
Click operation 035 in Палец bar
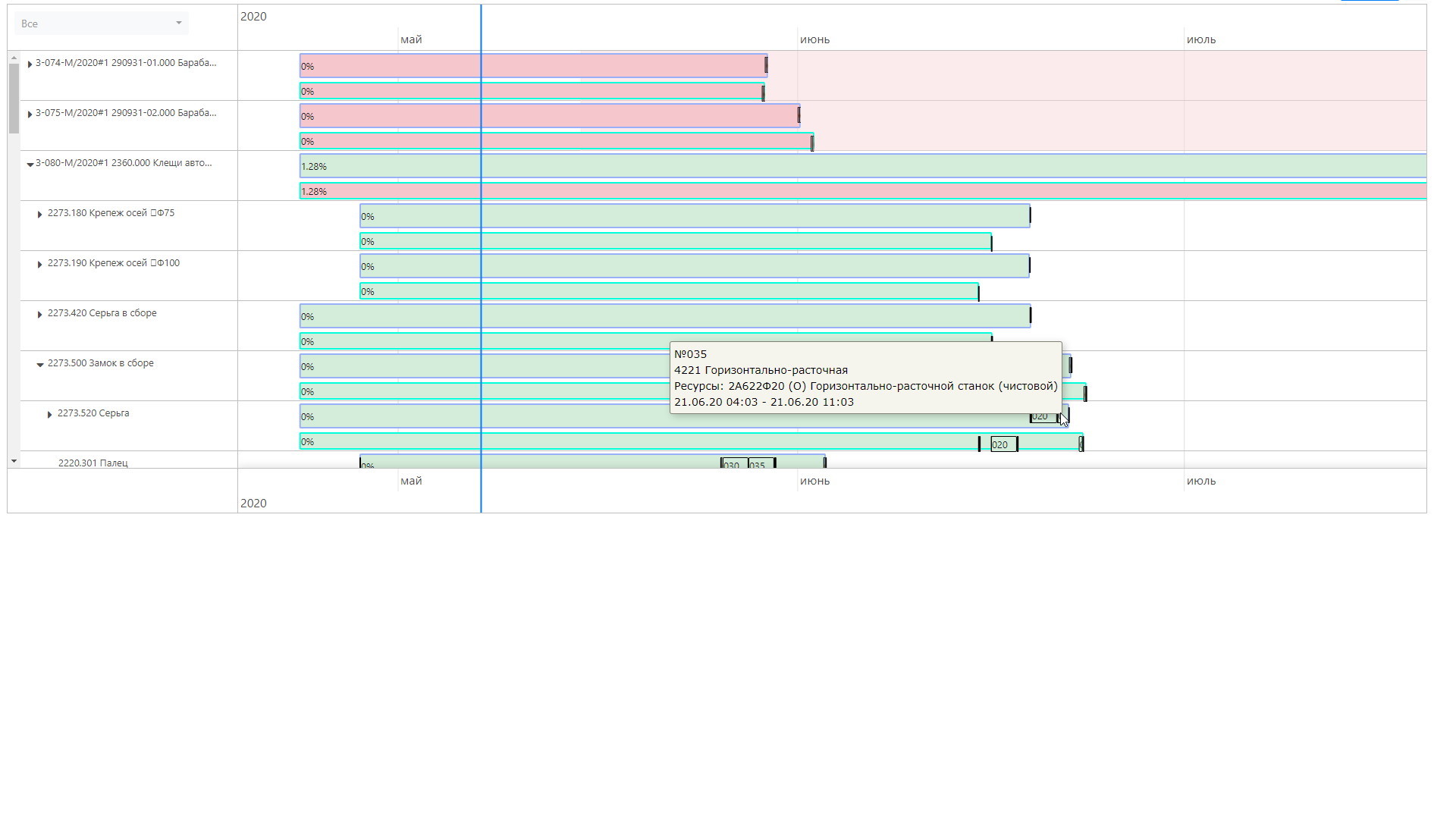760,464
